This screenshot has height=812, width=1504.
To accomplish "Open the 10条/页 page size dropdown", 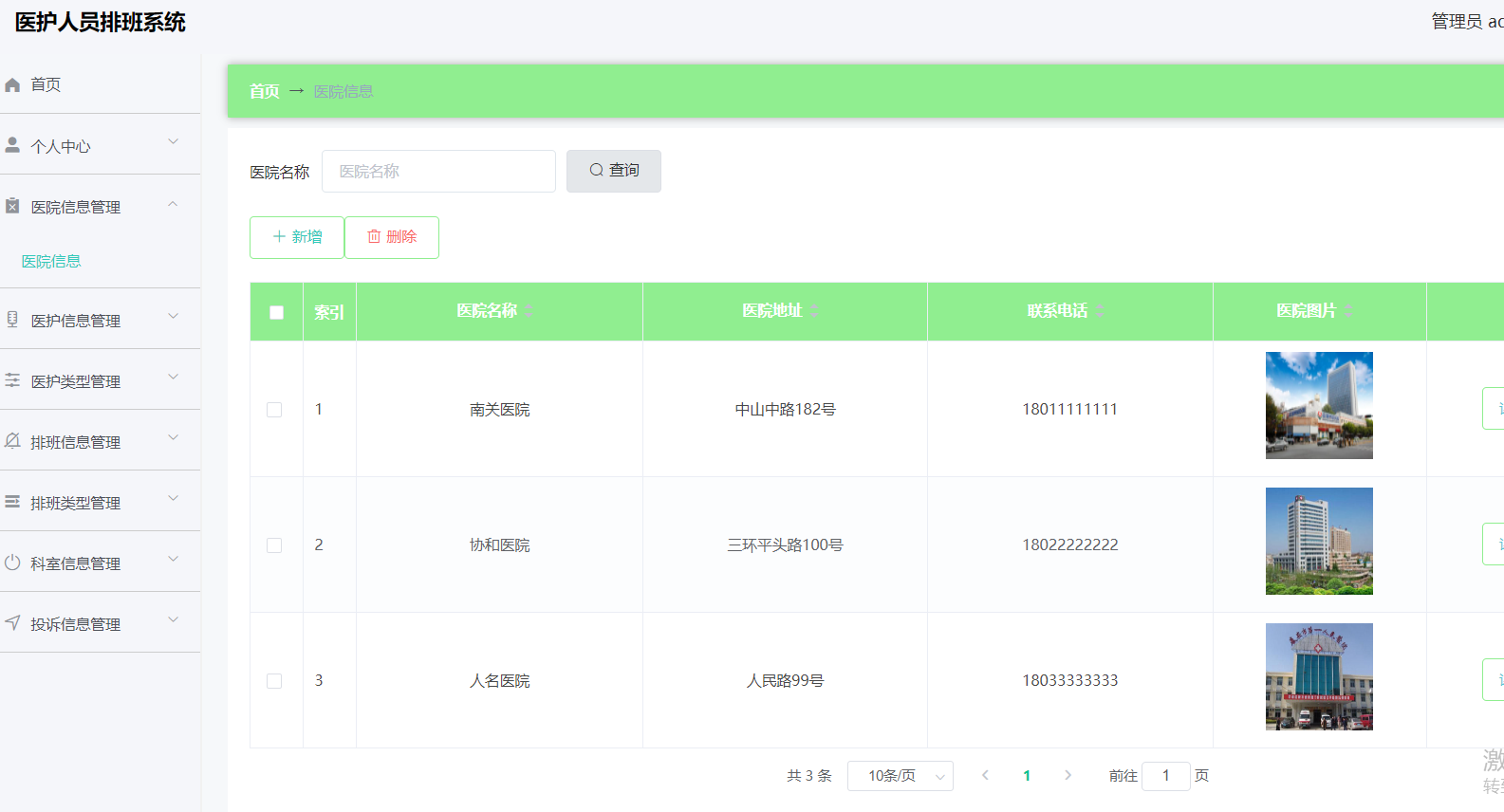I will coord(900,776).
